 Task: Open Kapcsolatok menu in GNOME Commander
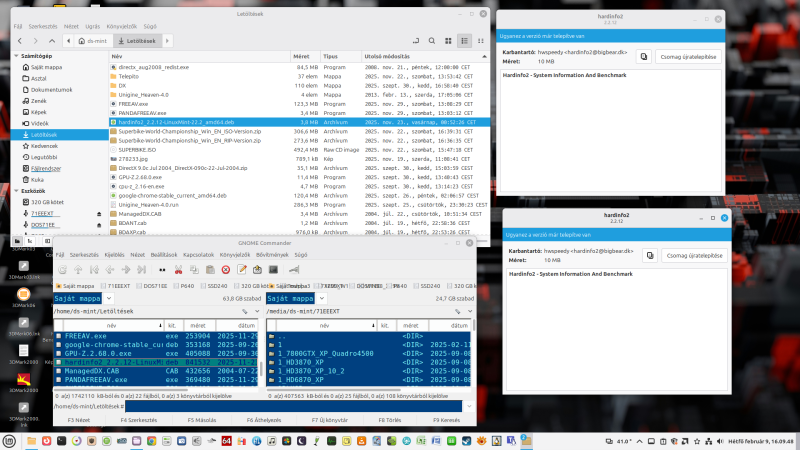coord(198,255)
